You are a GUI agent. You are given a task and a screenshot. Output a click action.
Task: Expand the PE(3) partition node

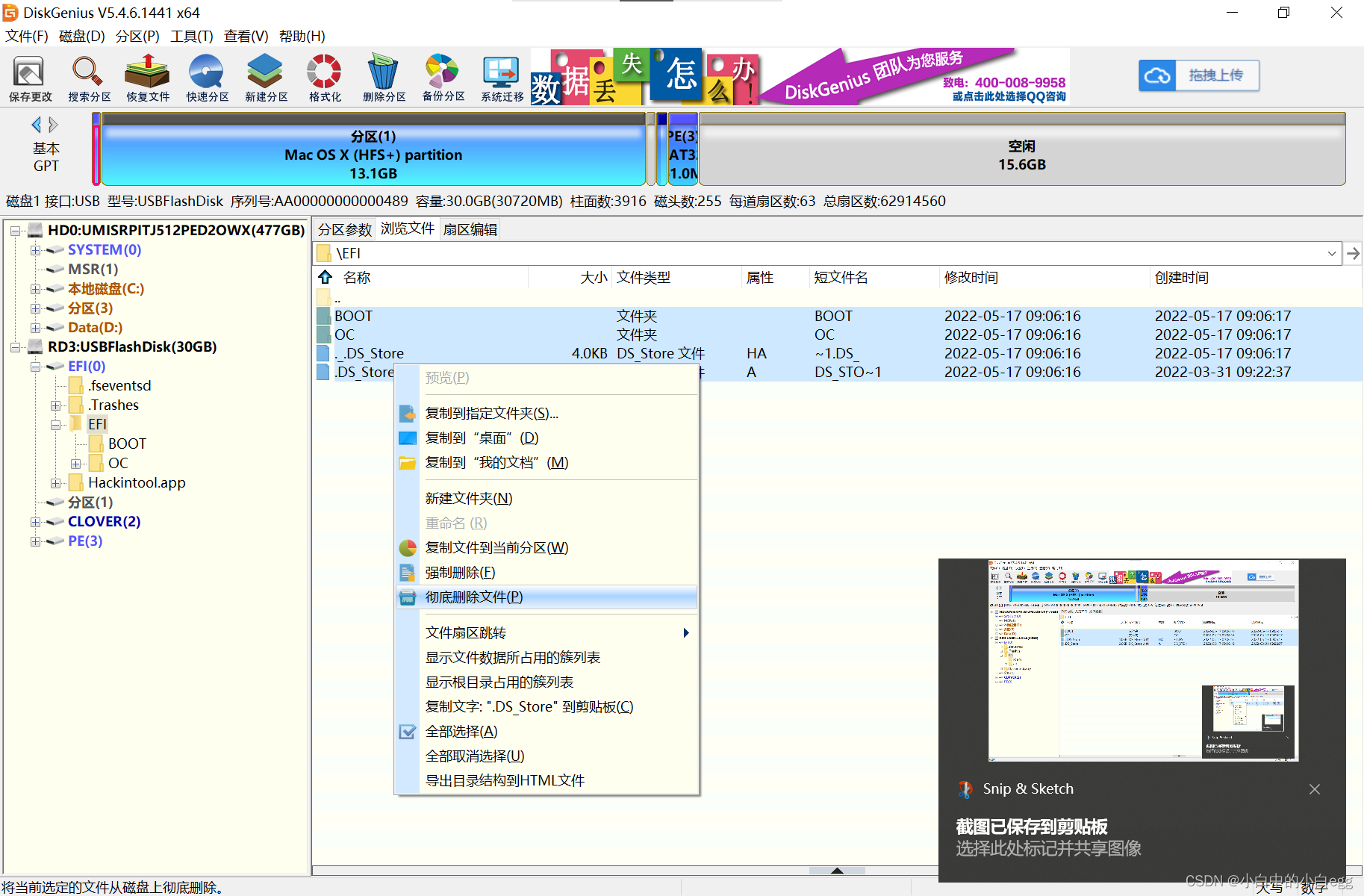coord(35,541)
